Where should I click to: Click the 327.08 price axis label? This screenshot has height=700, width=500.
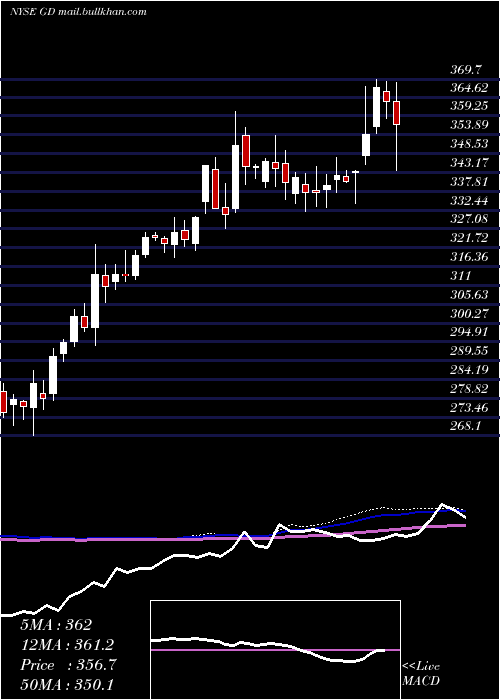(x=469, y=219)
